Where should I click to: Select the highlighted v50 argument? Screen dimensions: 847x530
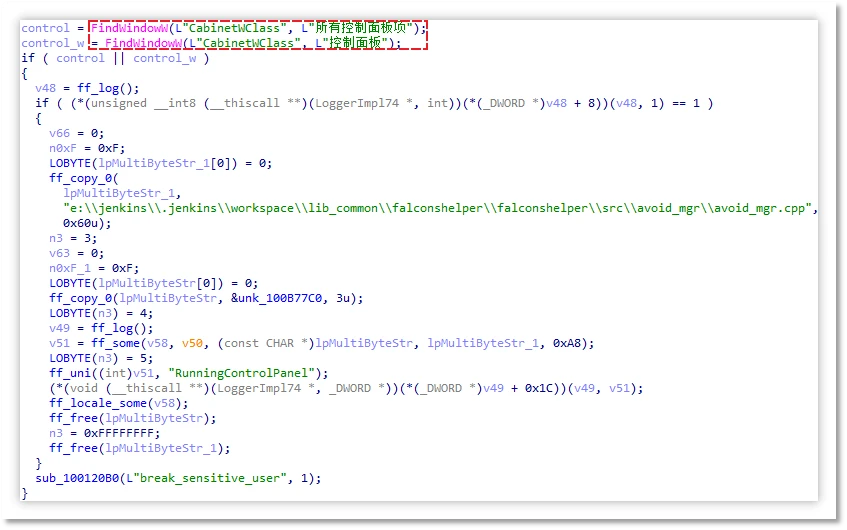[x=192, y=344]
